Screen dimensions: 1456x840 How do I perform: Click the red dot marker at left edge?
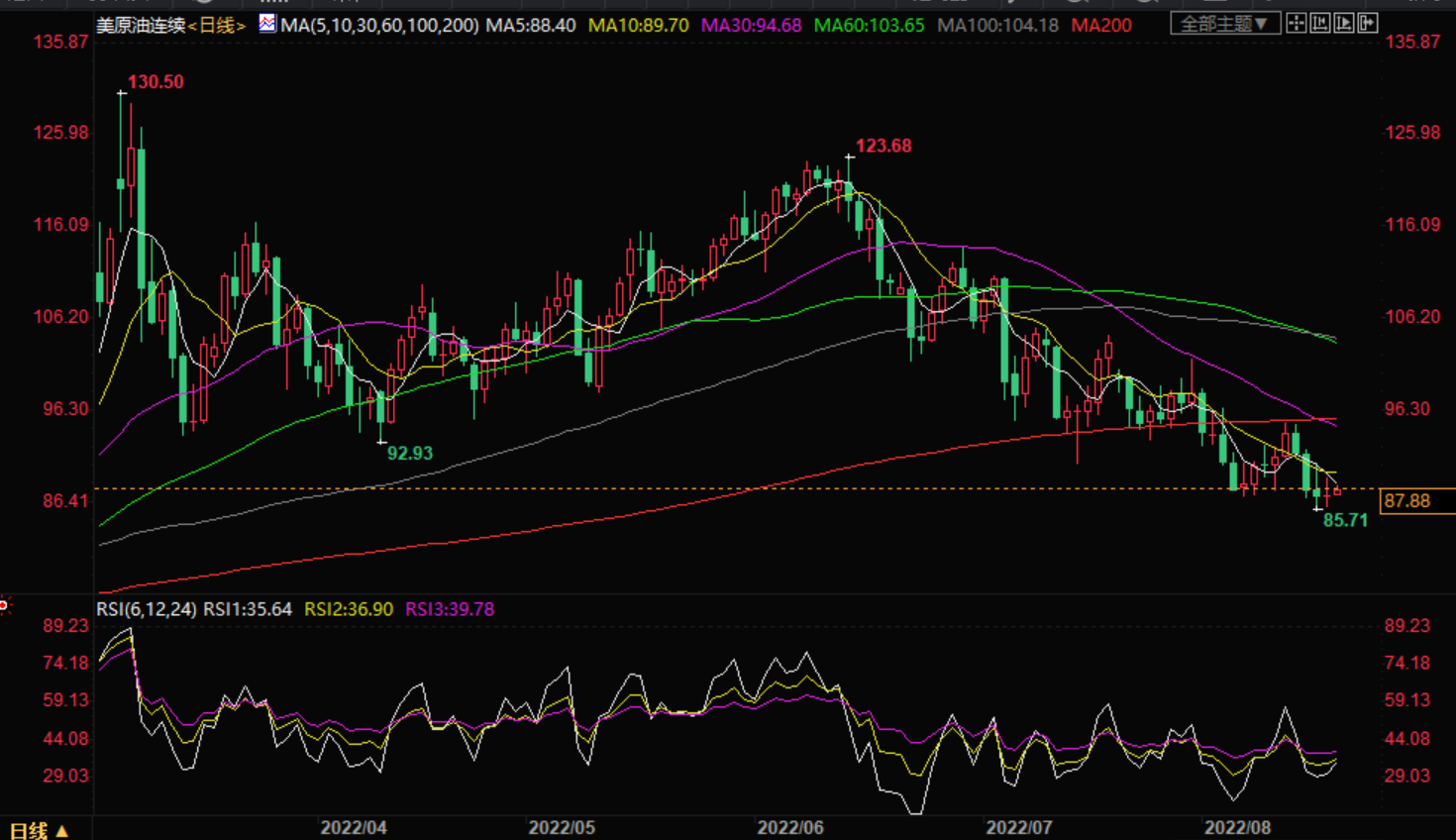point(4,605)
